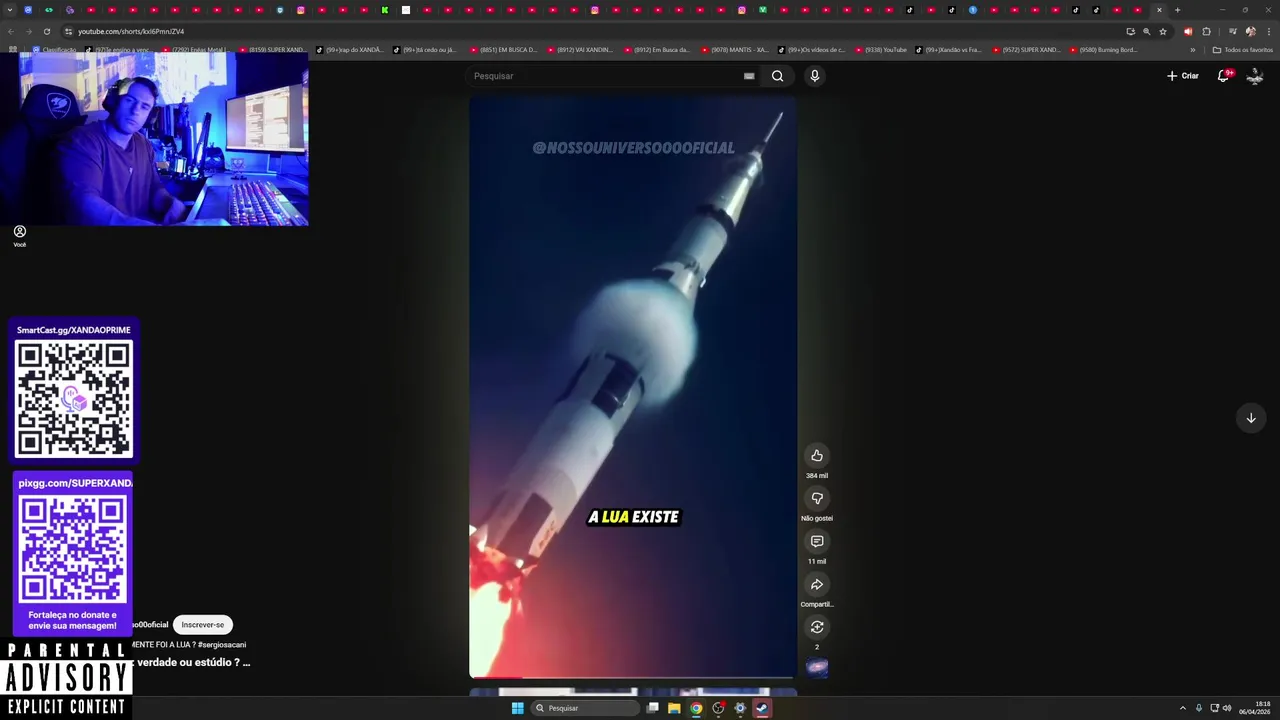Close the active browser tab
This screenshot has width=1280, height=720.
coord(1159,10)
